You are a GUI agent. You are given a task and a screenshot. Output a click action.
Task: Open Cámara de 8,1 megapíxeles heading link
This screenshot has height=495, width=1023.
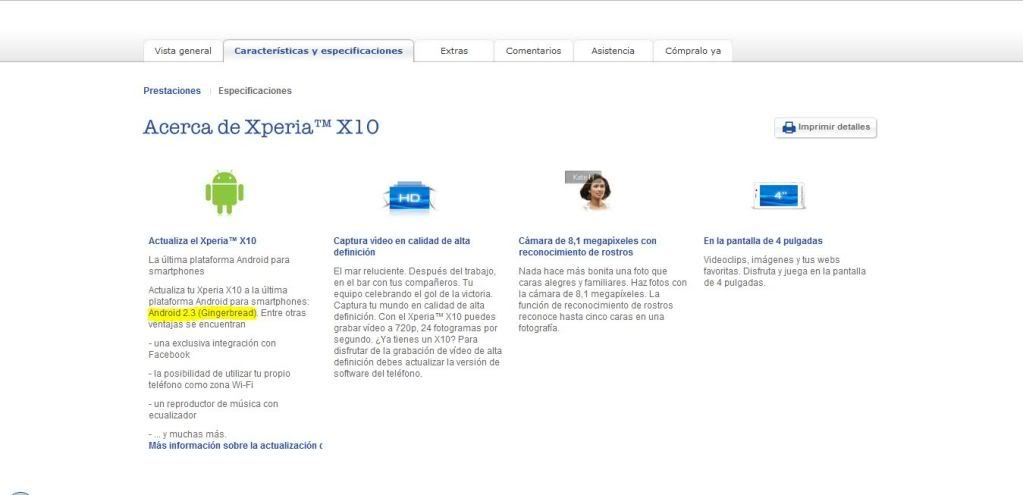point(588,247)
